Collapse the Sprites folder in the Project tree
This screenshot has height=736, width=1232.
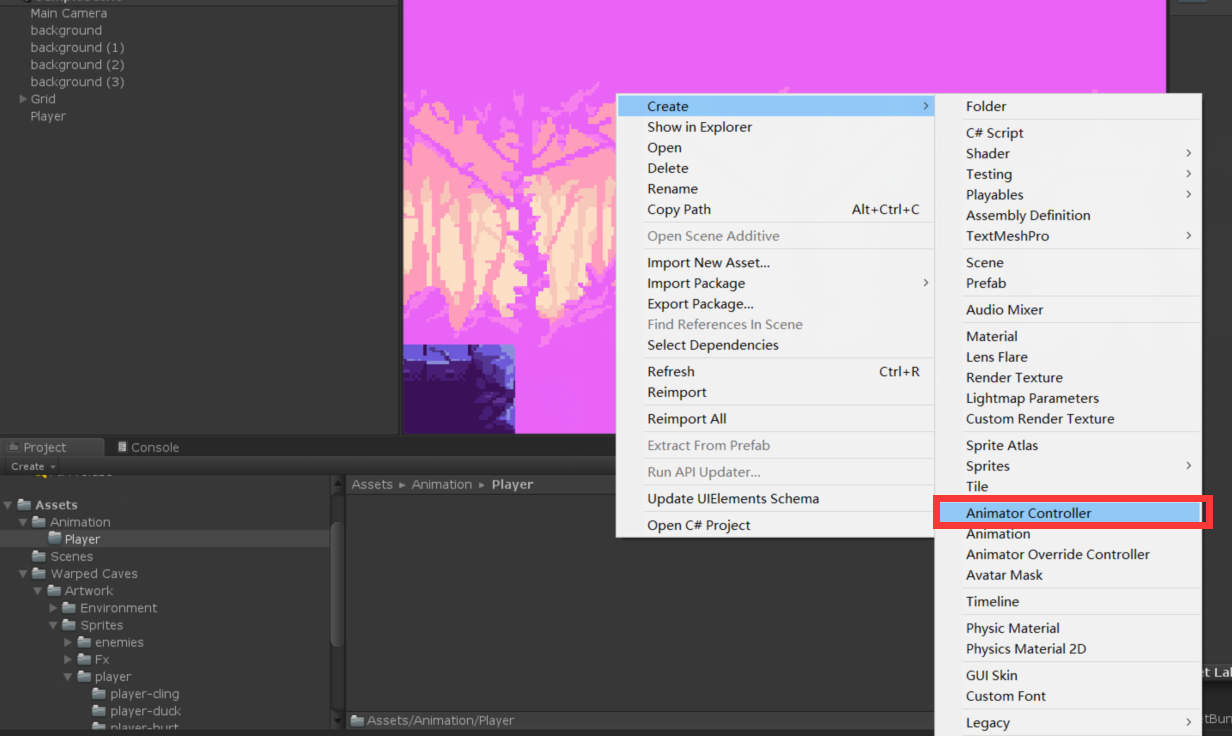click(53, 624)
